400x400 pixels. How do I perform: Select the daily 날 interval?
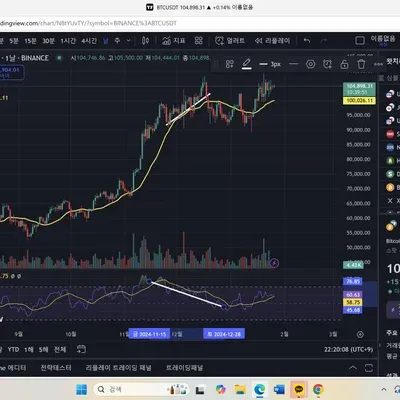click(x=106, y=41)
